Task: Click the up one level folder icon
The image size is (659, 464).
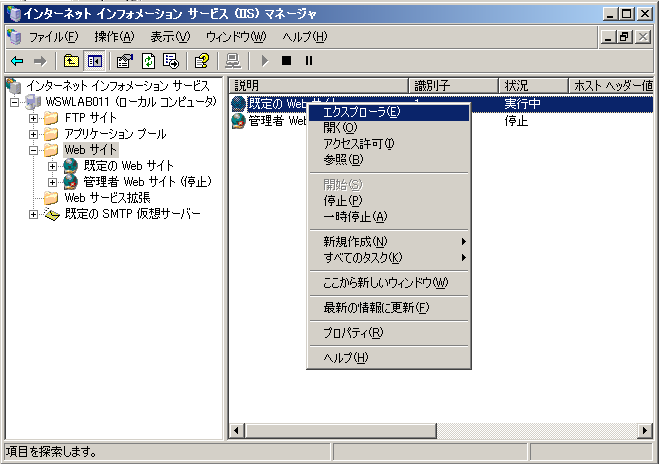Action: point(70,61)
